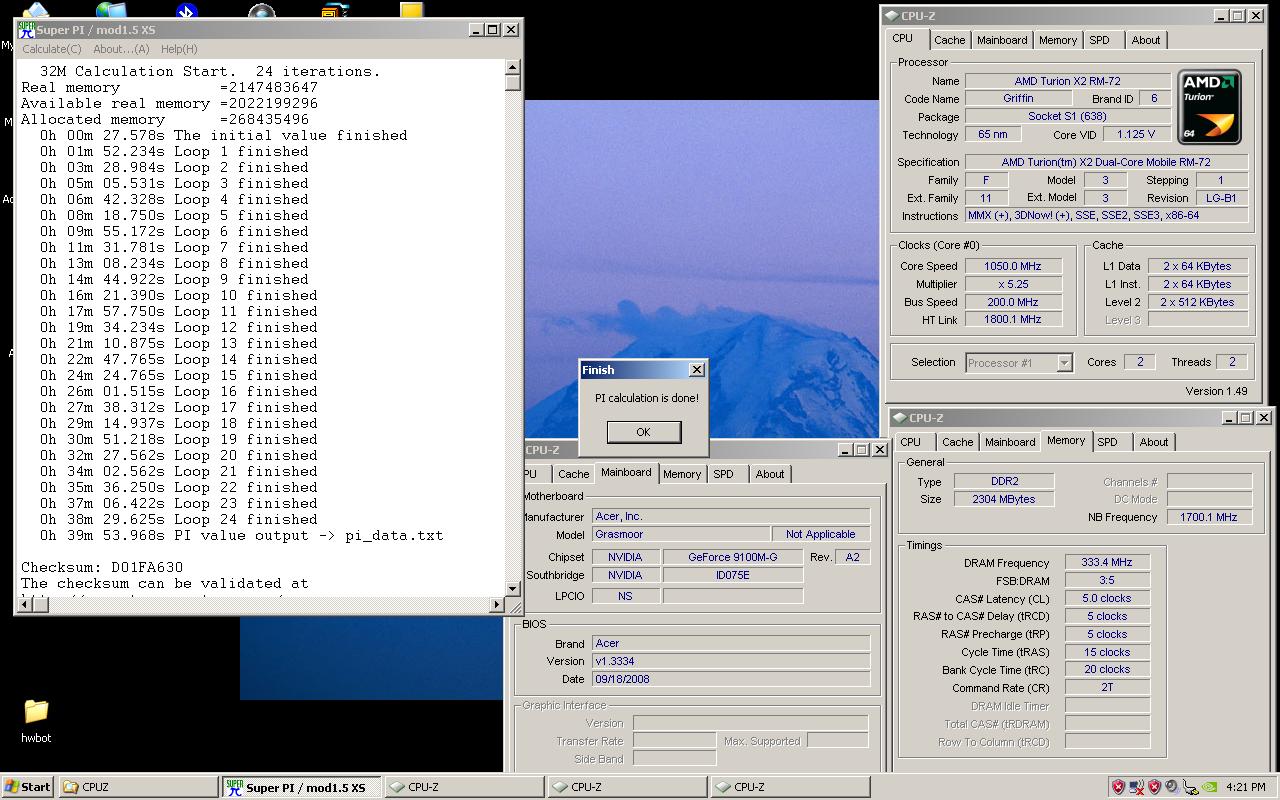
Task: Select Cache tab in the CPU-Z Memory window
Action: [958, 442]
